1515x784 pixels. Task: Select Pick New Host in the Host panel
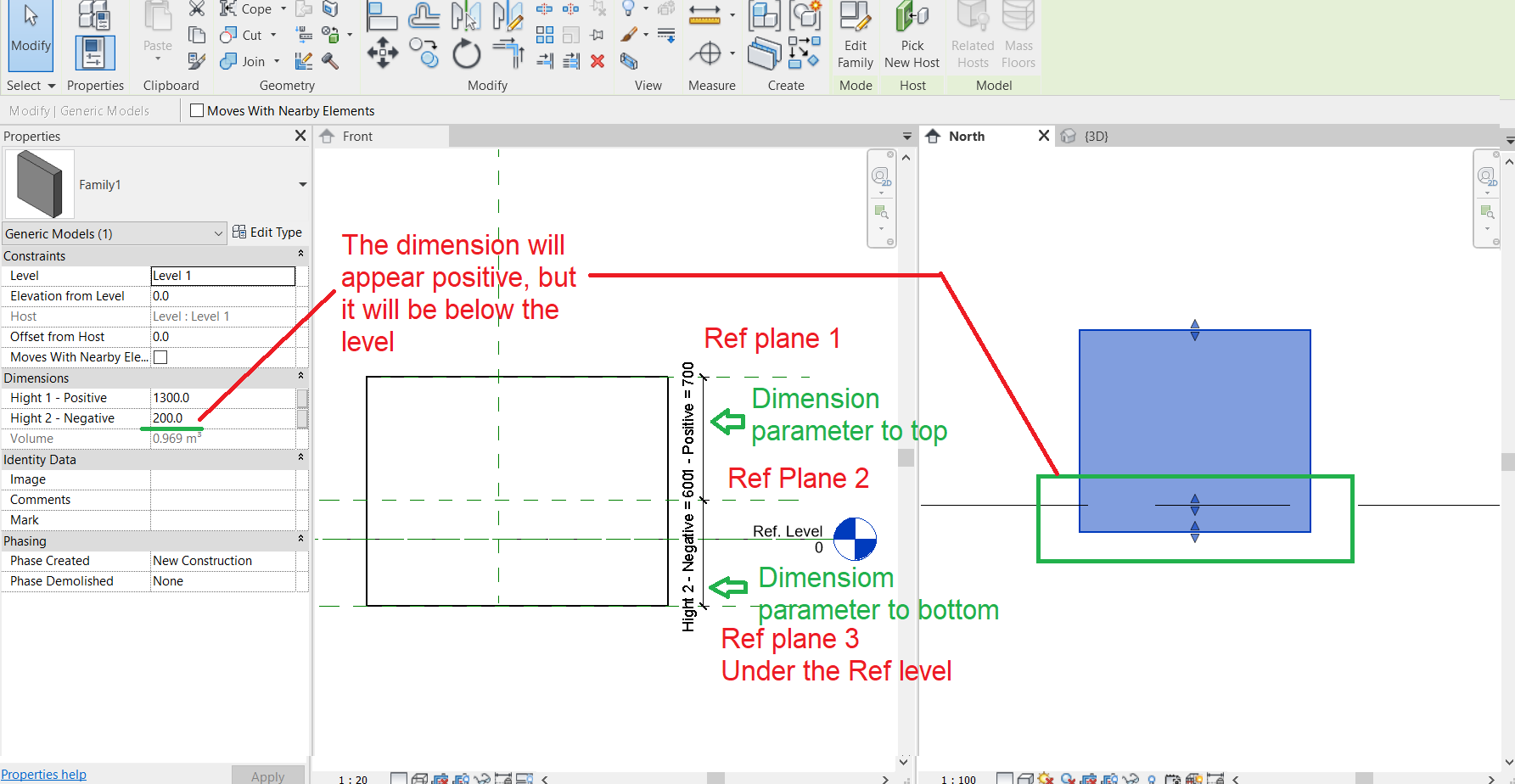coord(912,36)
